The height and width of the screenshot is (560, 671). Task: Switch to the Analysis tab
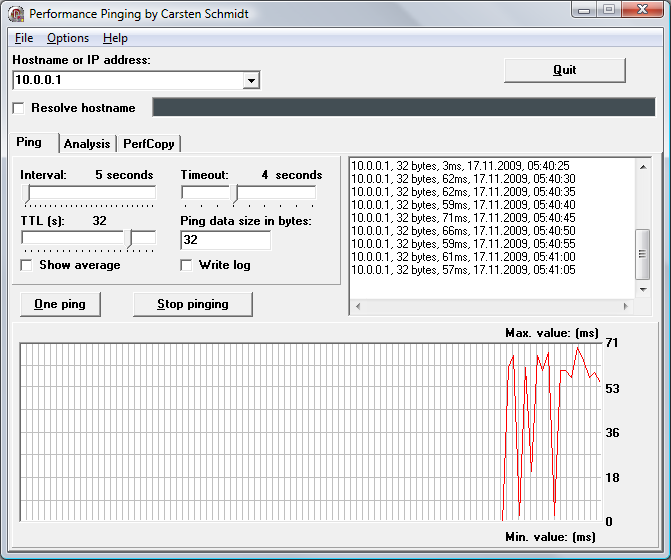point(87,144)
